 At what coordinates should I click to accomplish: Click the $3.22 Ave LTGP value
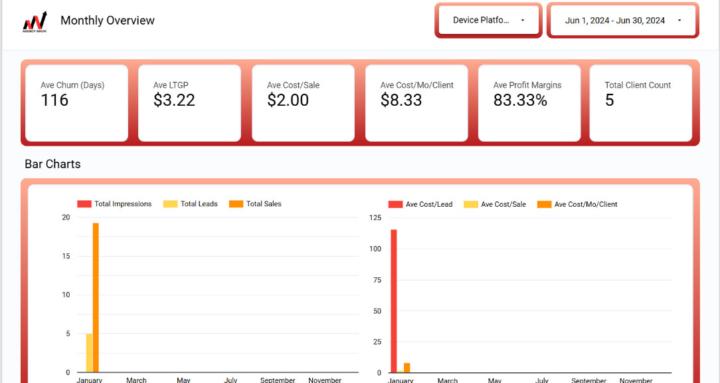174,100
